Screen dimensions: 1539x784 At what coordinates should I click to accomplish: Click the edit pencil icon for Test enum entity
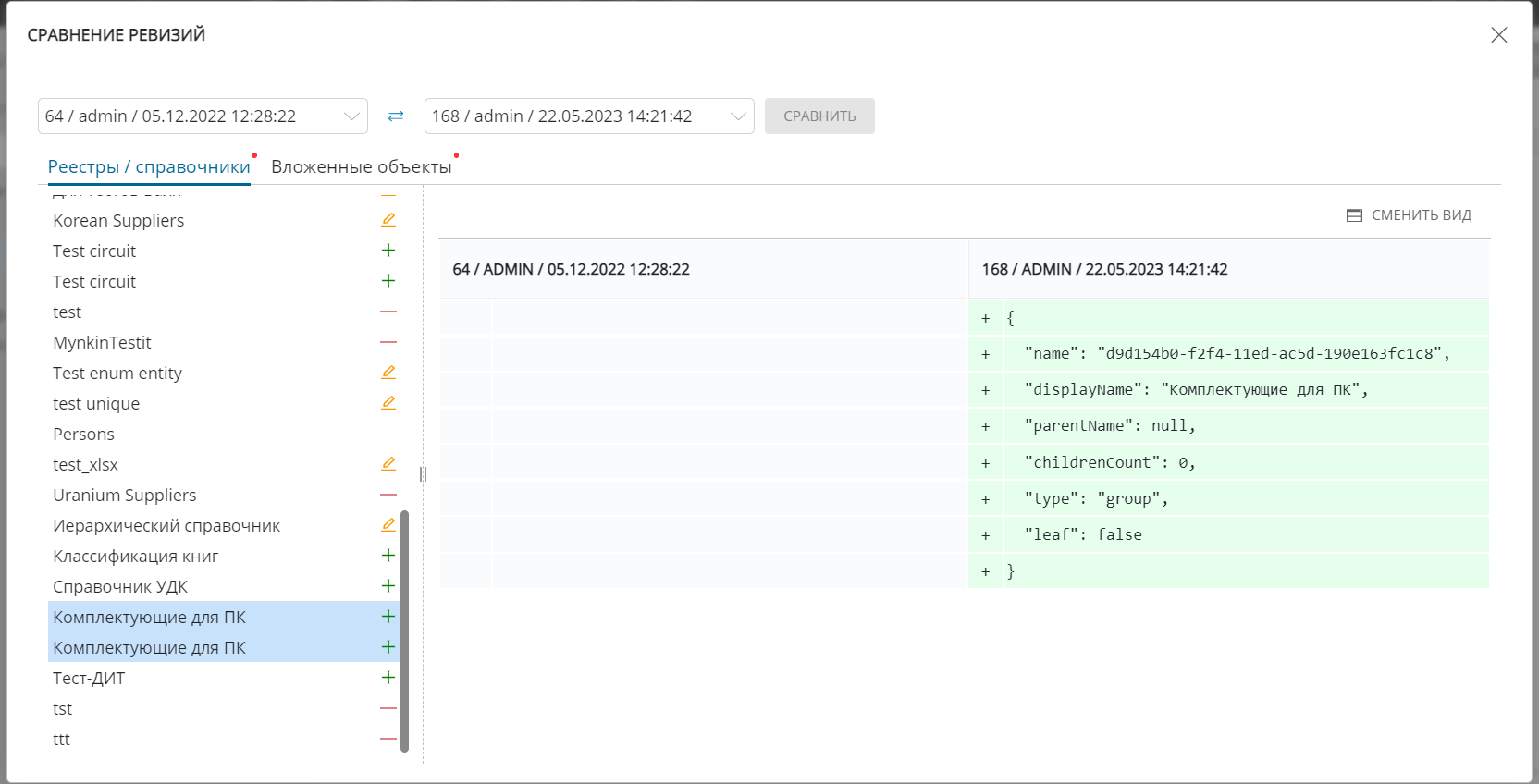click(388, 373)
